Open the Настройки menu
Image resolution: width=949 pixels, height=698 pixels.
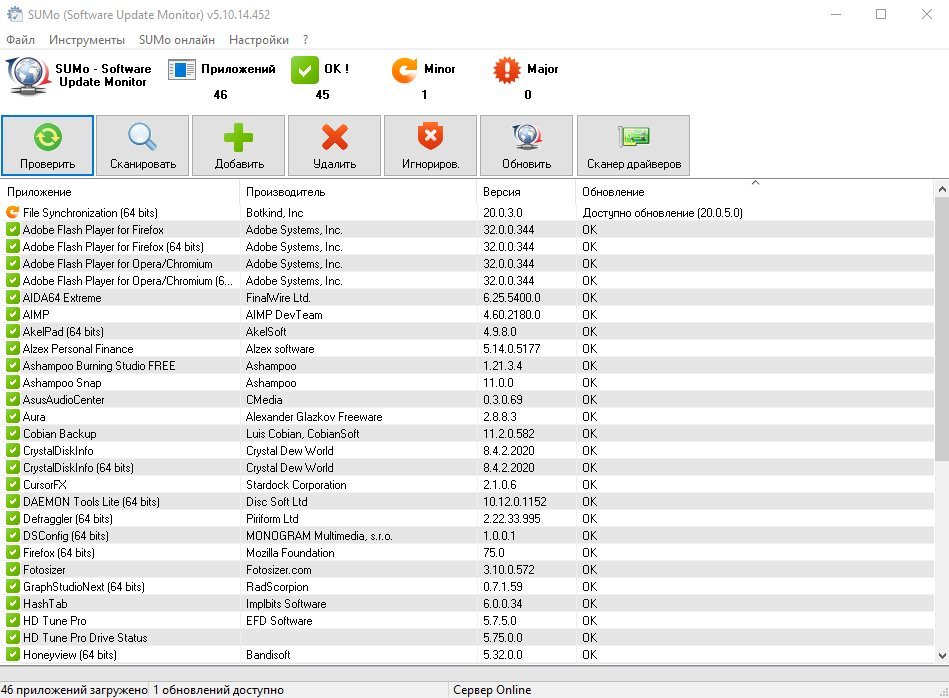pos(259,40)
